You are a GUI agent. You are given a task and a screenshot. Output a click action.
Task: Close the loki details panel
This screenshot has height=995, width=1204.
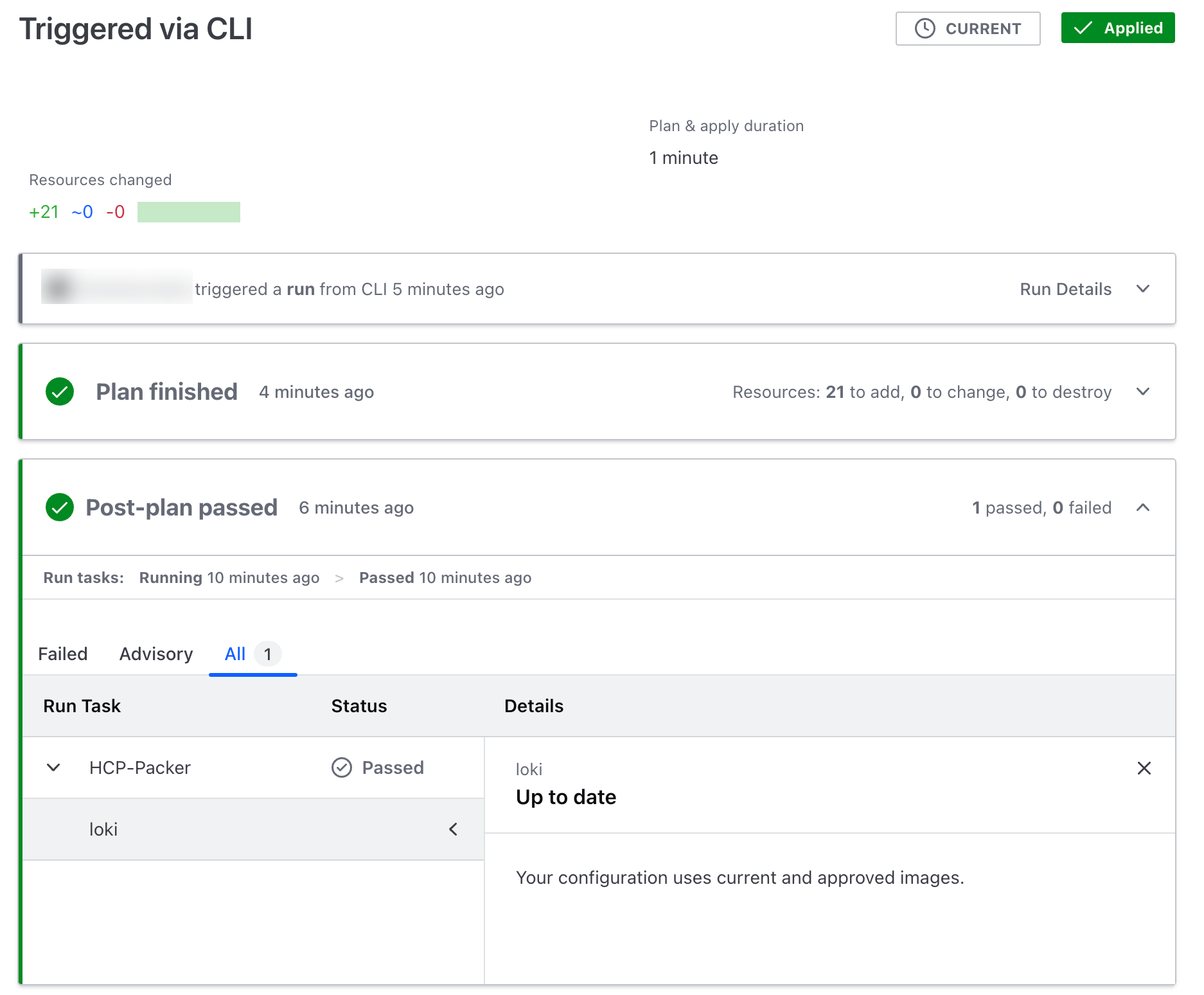[1144, 768]
